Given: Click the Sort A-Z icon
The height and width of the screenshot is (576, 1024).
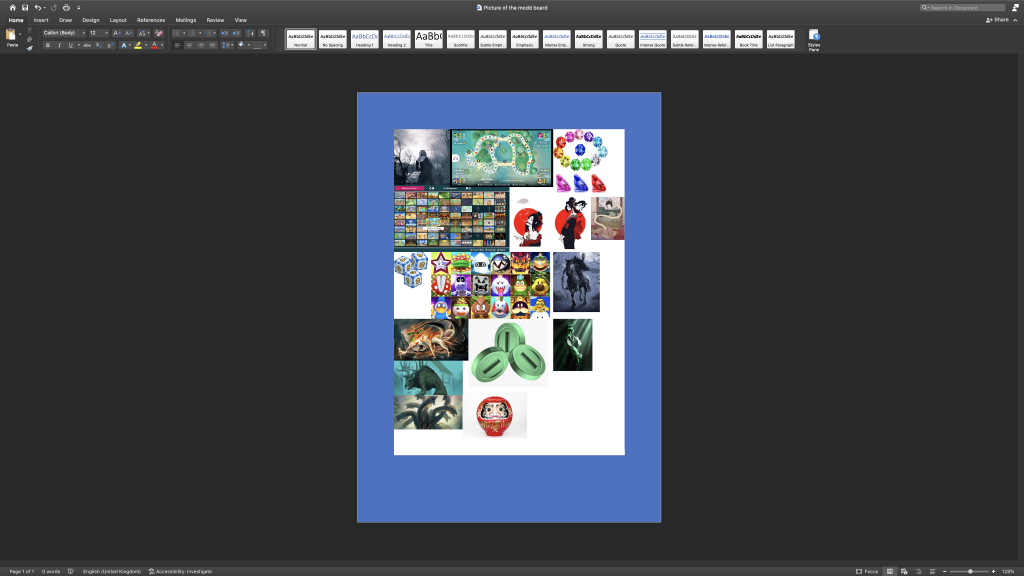Looking at the screenshot, I should (251, 33).
